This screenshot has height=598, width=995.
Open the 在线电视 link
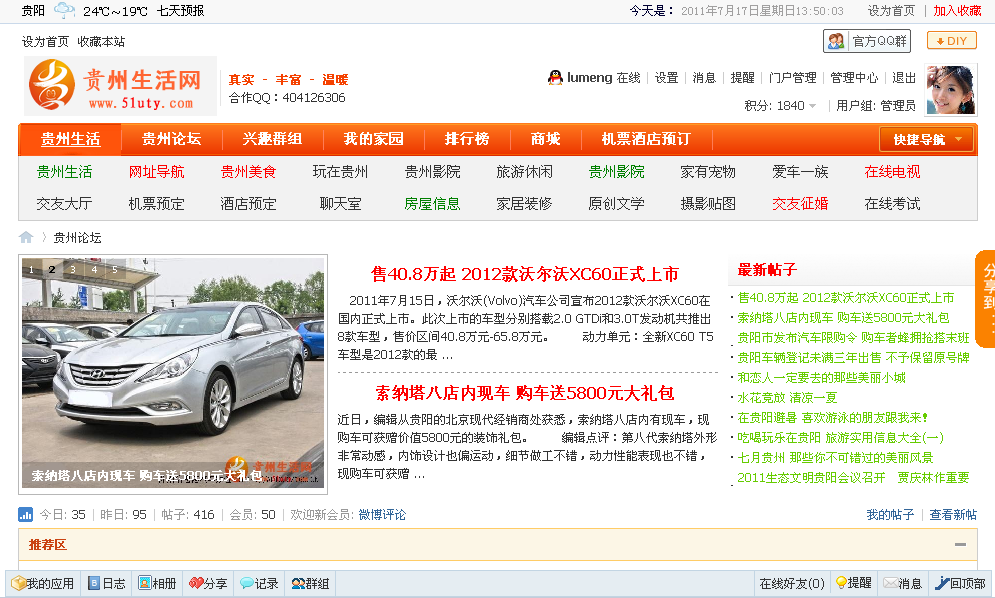click(x=892, y=172)
